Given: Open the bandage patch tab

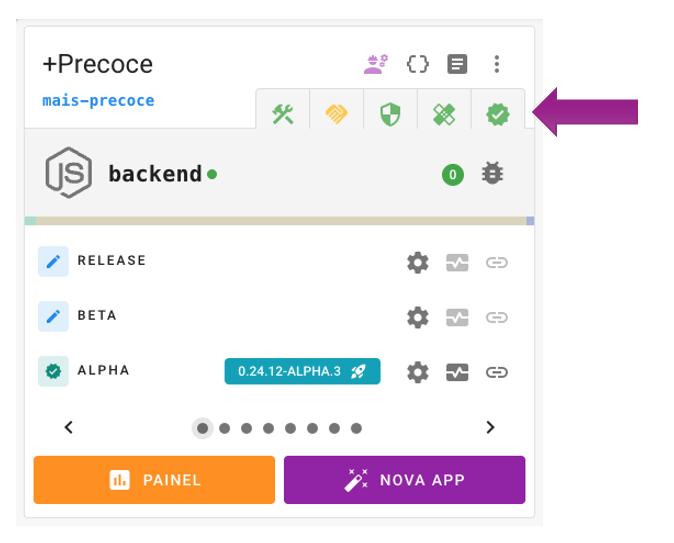Looking at the screenshot, I should point(444,114).
